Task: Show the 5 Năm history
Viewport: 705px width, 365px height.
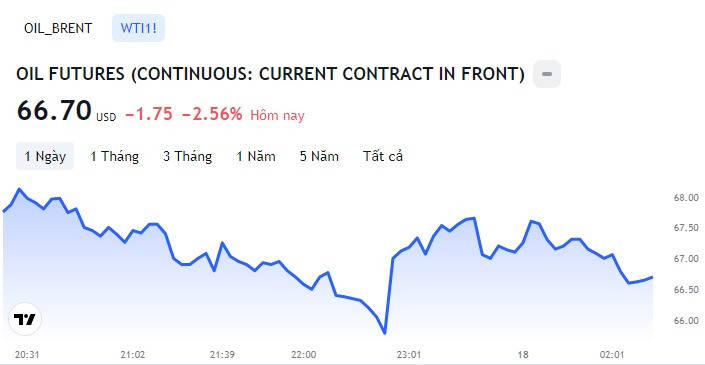Action: [x=319, y=156]
